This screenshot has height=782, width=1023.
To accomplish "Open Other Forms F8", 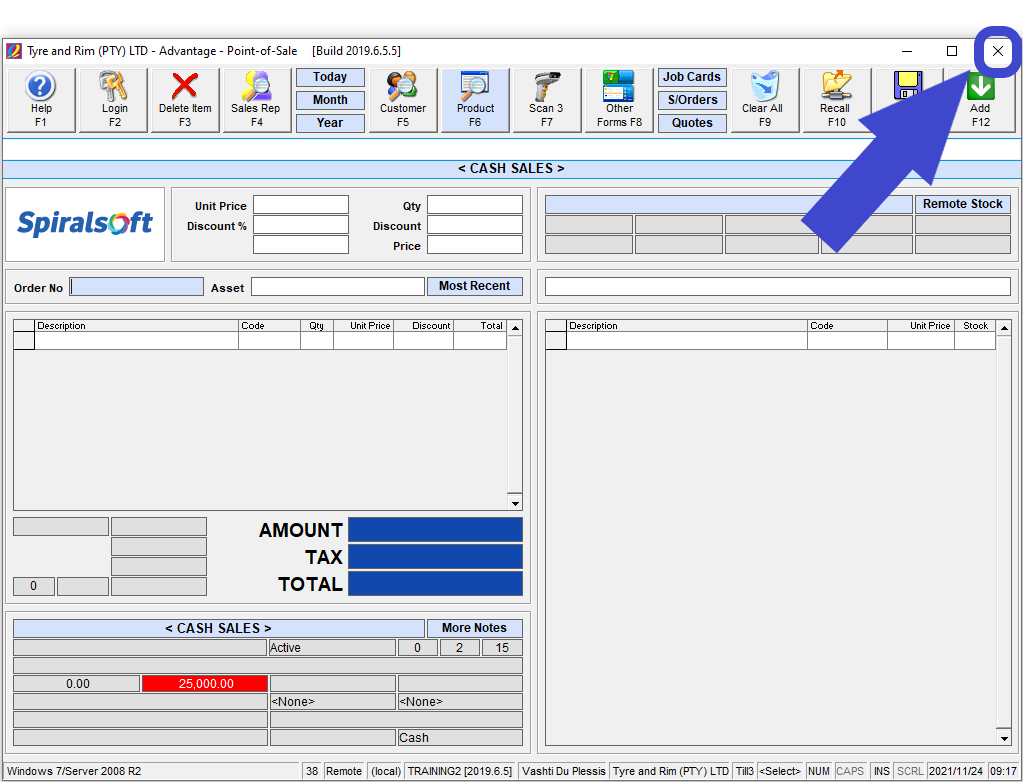I will pos(619,100).
